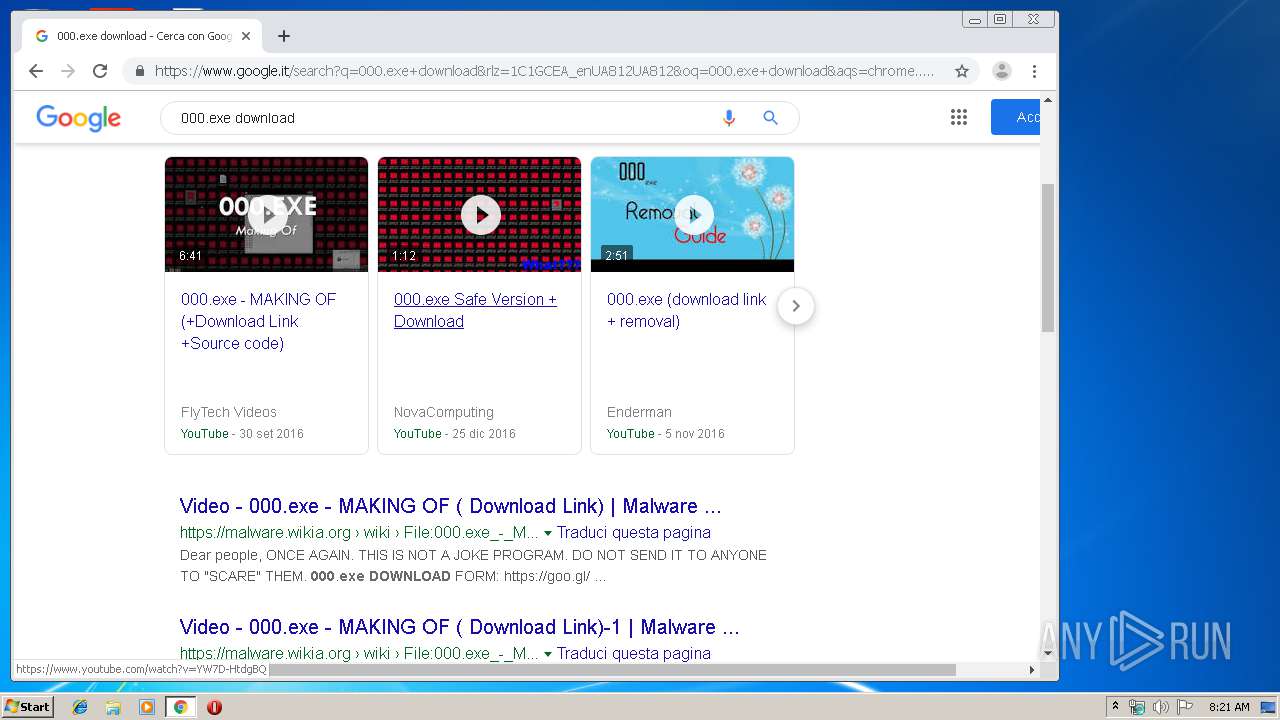Click 'NovaComputing' channel name

coord(444,412)
